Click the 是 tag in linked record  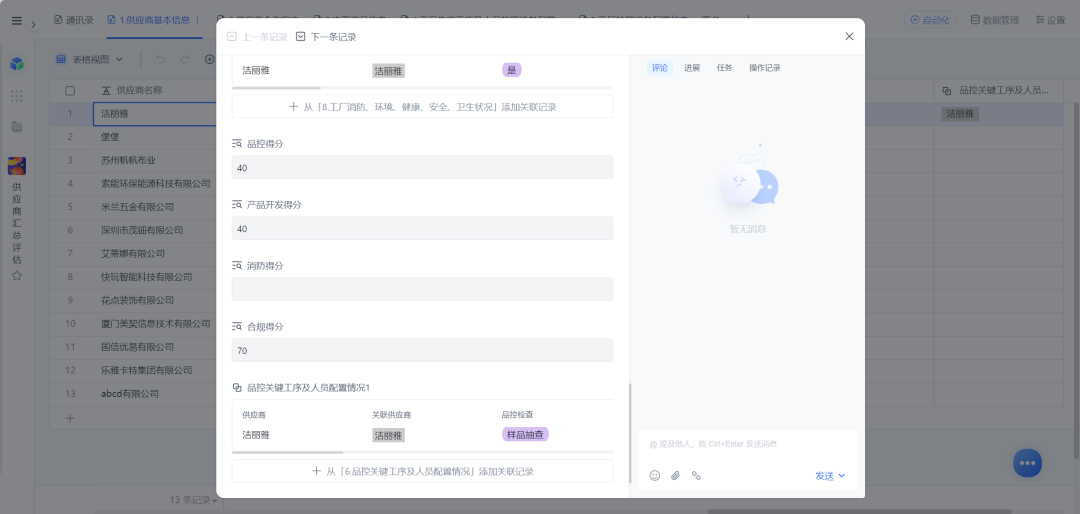tap(512, 70)
